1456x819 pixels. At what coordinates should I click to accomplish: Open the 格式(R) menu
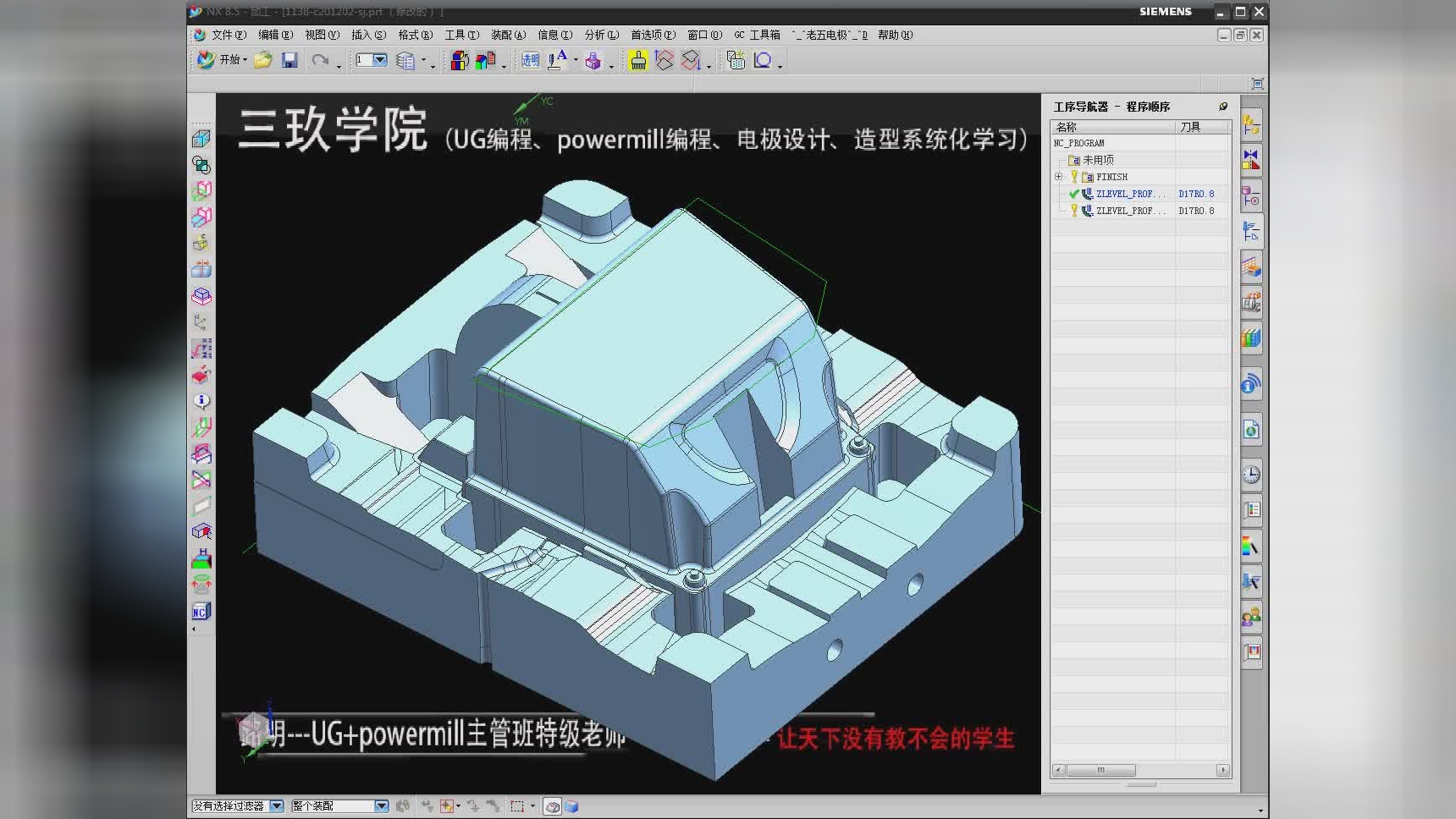coord(415,35)
